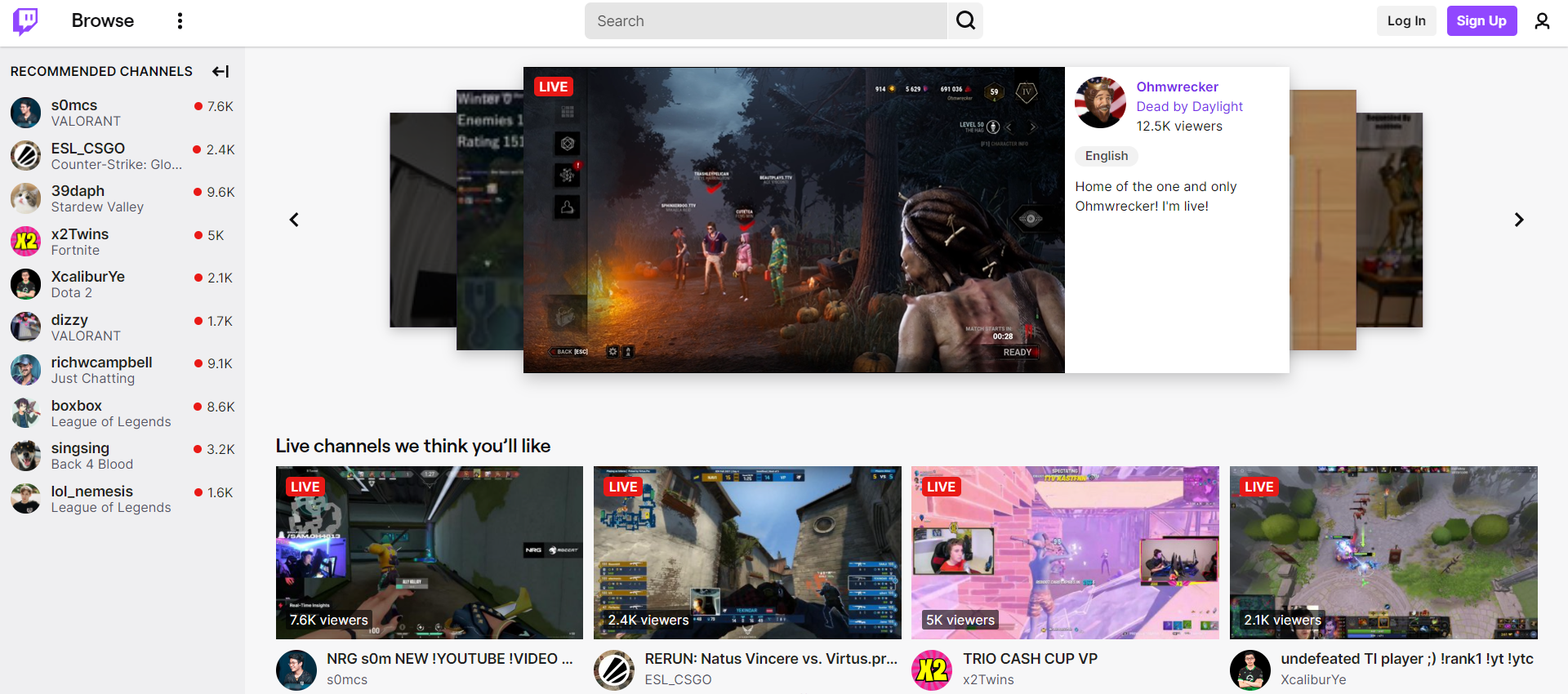Select richwcampbell Just Chatting sidebar row
The height and width of the screenshot is (694, 1568).
click(122, 370)
